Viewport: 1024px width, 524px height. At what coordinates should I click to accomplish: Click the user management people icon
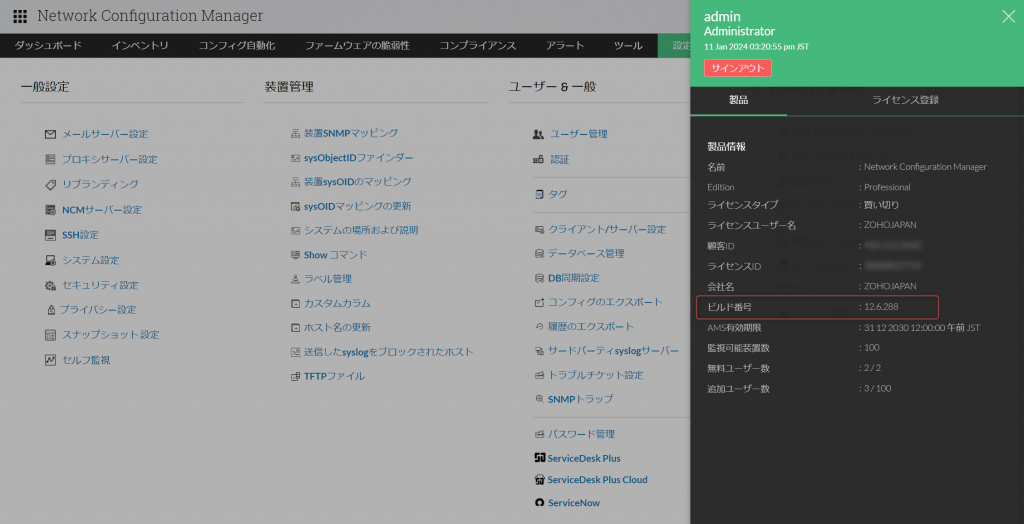[x=539, y=134]
